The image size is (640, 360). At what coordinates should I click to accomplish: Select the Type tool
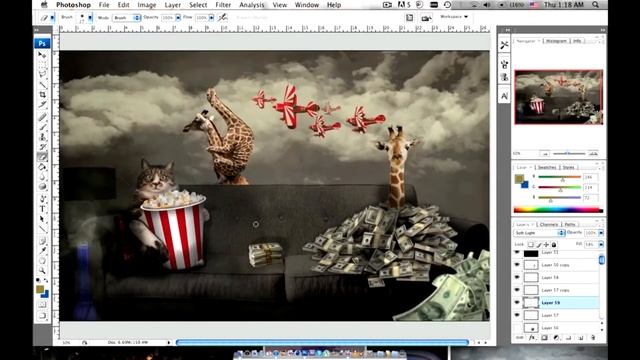[x=42, y=209]
